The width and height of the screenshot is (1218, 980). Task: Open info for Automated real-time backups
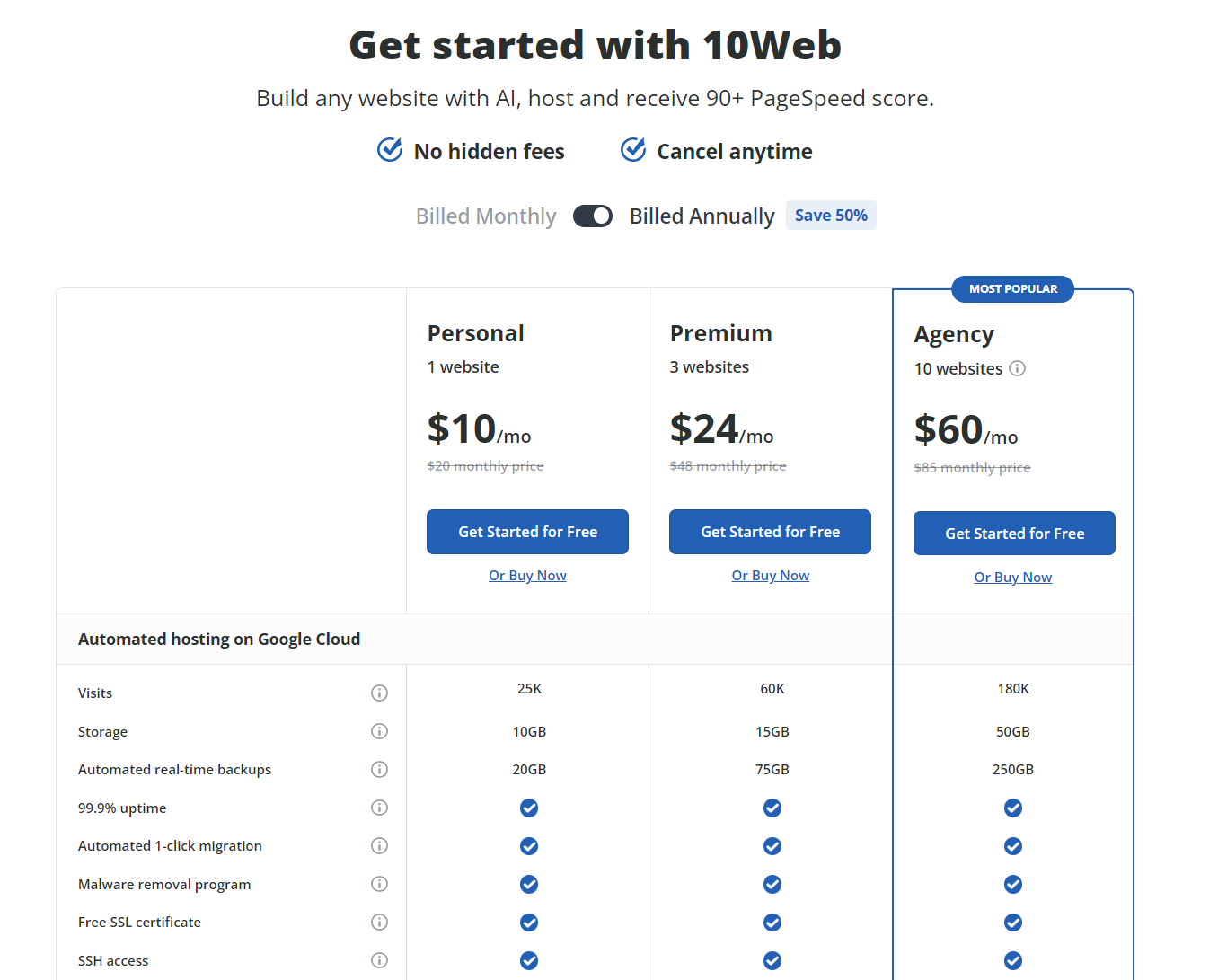click(x=379, y=769)
